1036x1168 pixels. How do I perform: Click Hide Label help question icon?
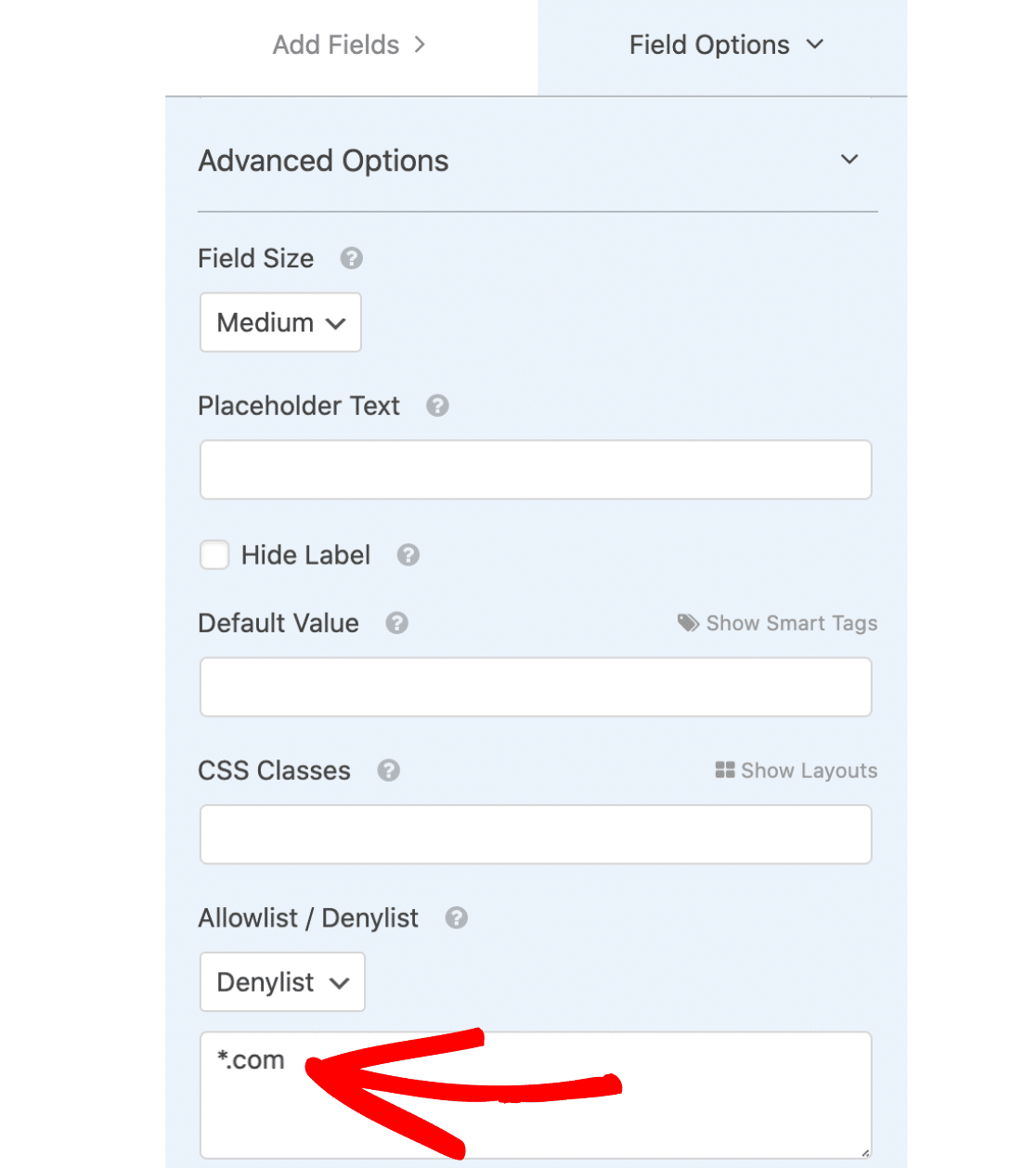click(x=408, y=555)
